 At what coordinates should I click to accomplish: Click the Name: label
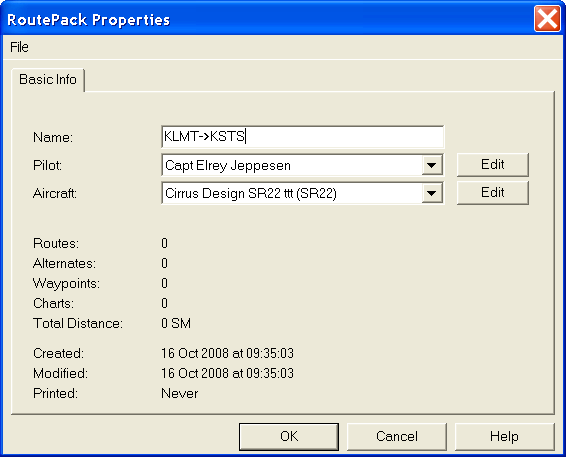[53, 137]
